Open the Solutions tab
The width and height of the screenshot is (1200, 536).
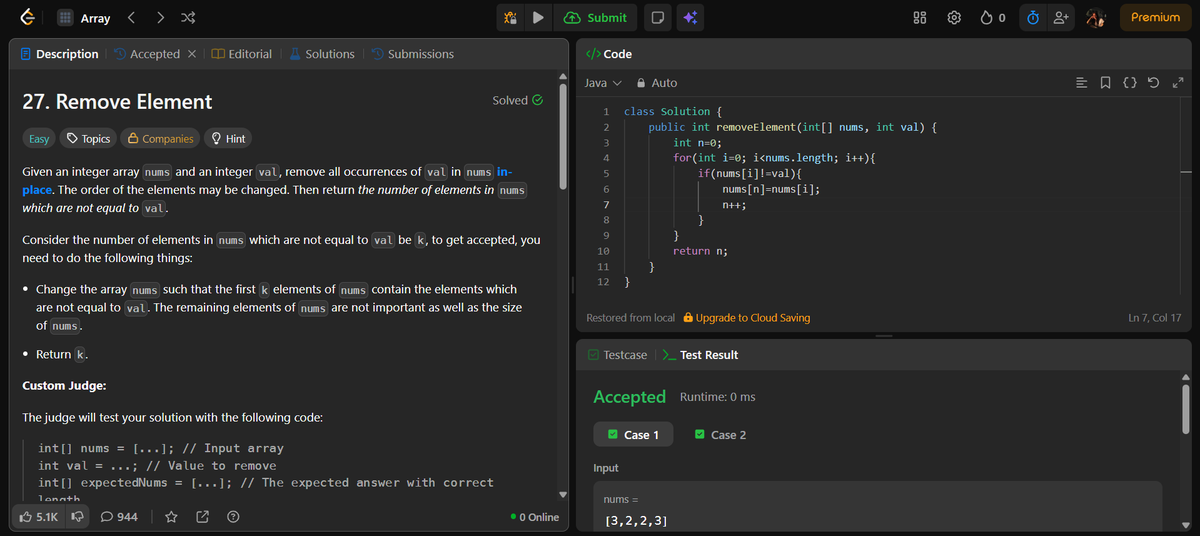click(322, 54)
